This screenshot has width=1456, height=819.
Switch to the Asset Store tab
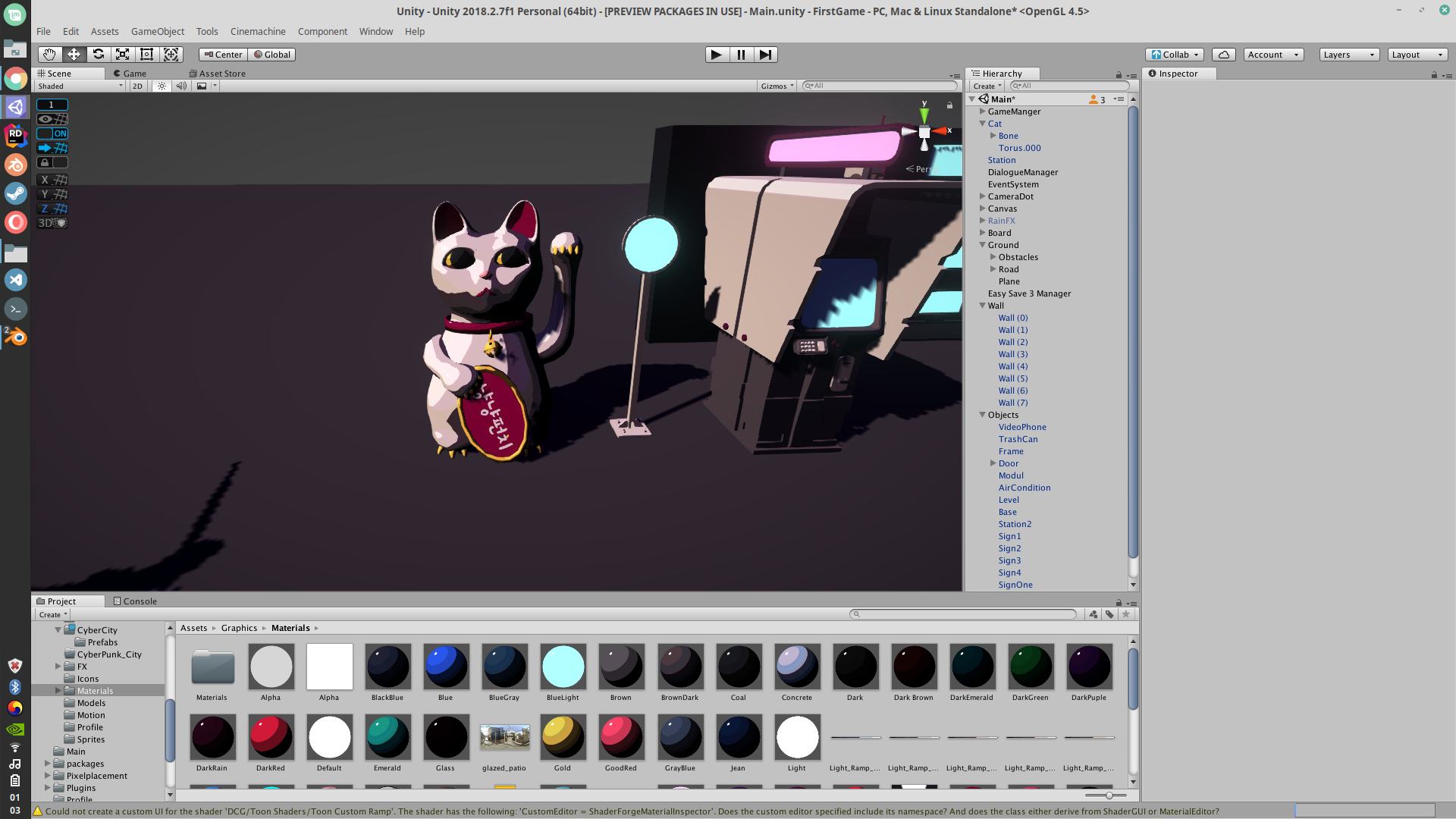point(217,74)
